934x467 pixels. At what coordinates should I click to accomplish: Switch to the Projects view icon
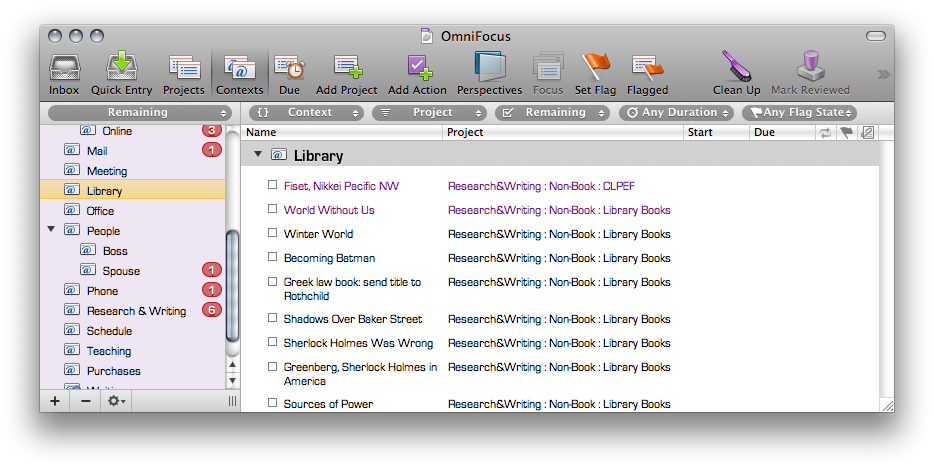(x=183, y=67)
